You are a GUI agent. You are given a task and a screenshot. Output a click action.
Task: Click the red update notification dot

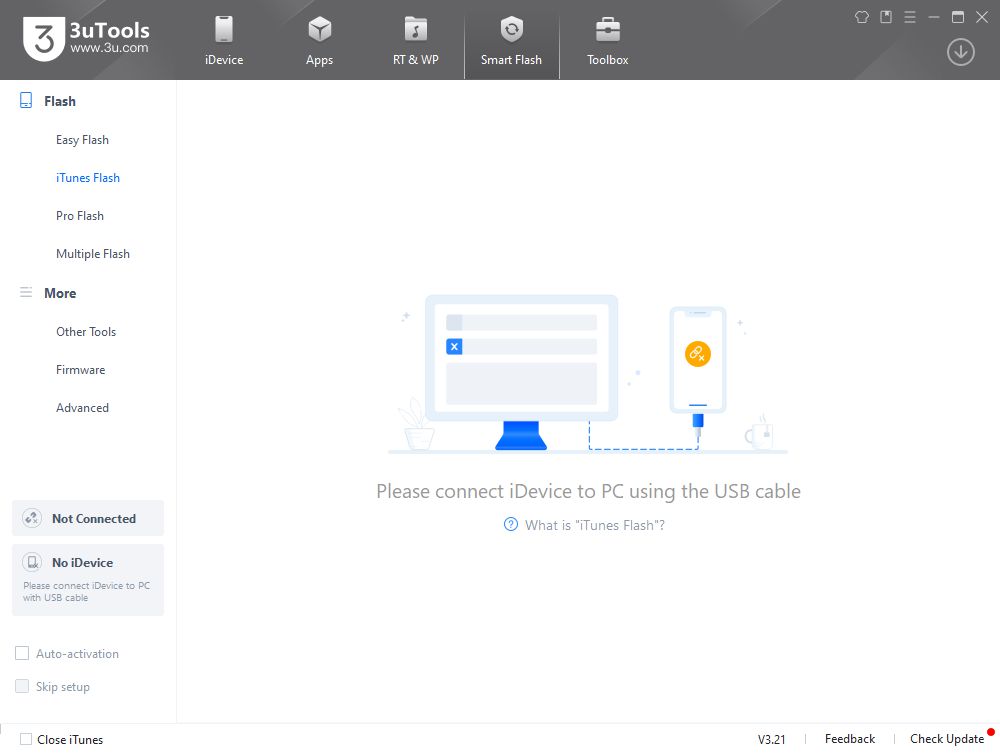point(990,732)
